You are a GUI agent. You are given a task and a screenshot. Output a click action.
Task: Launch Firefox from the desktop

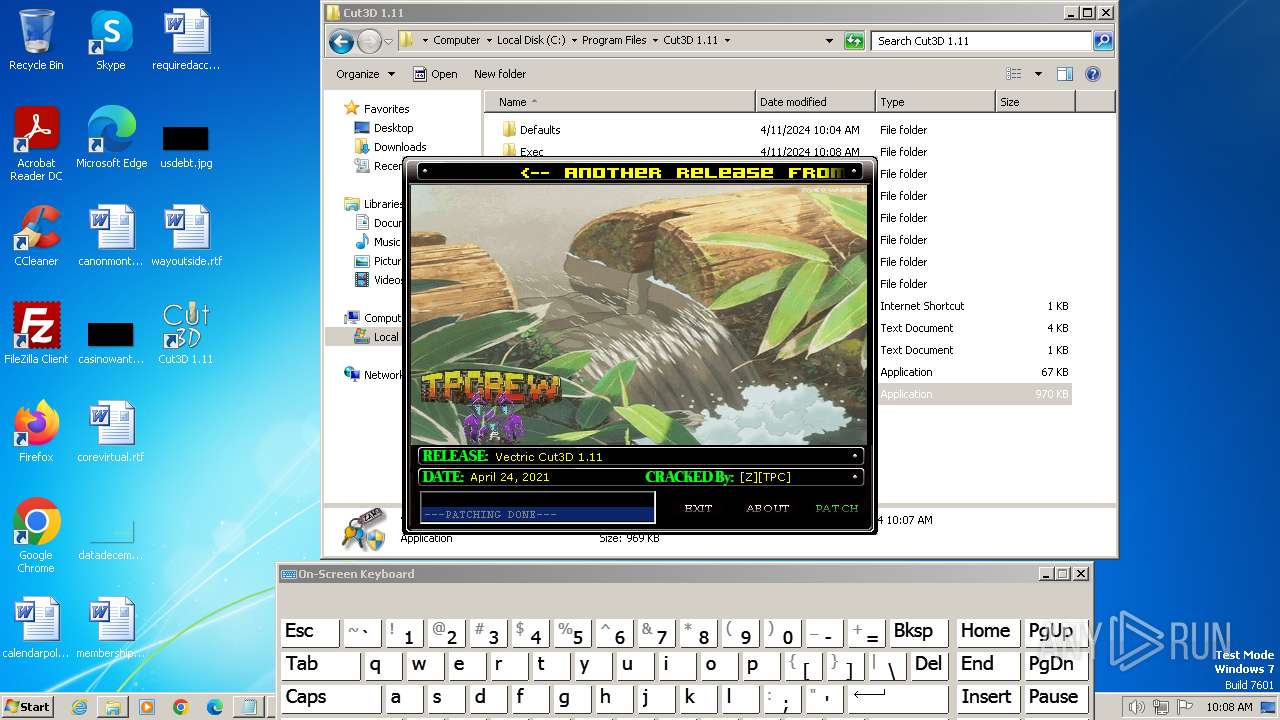(x=36, y=431)
